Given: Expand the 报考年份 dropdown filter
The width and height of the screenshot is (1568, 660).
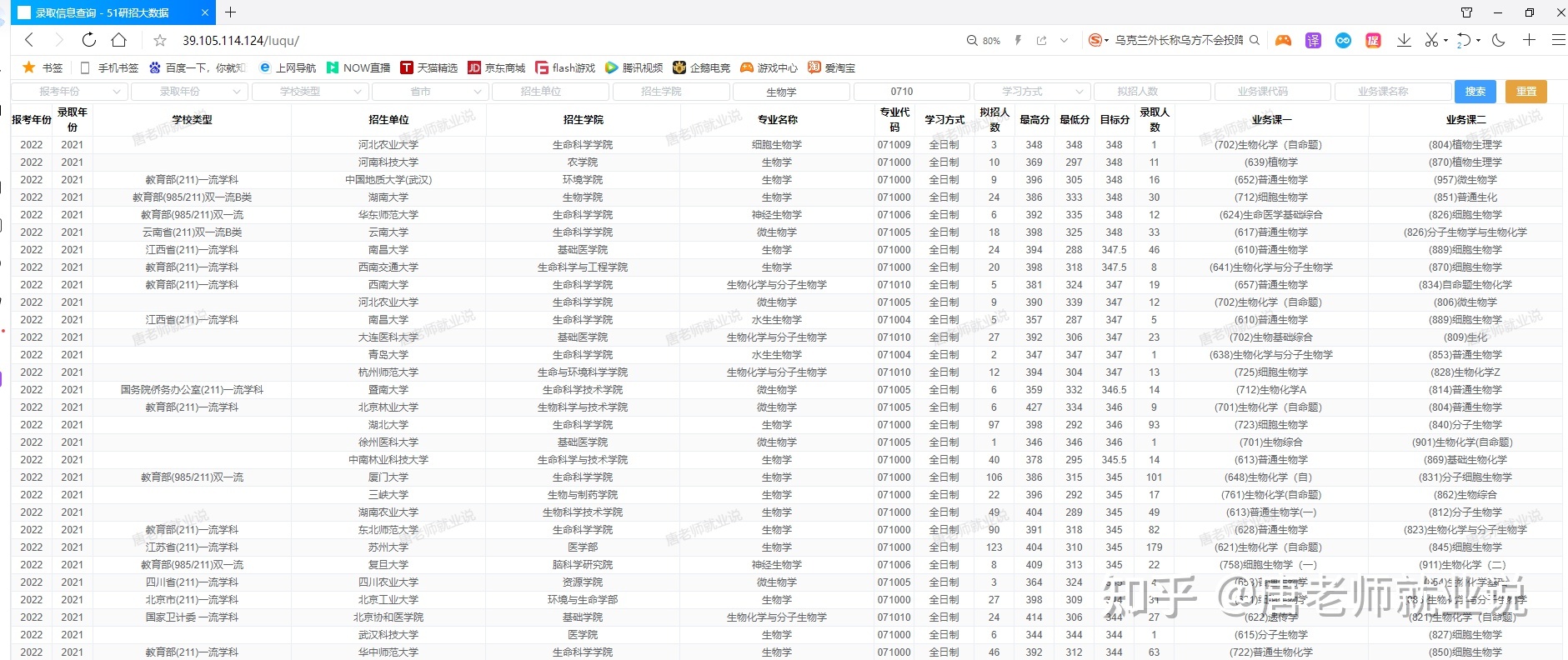Looking at the screenshot, I should coord(70,92).
